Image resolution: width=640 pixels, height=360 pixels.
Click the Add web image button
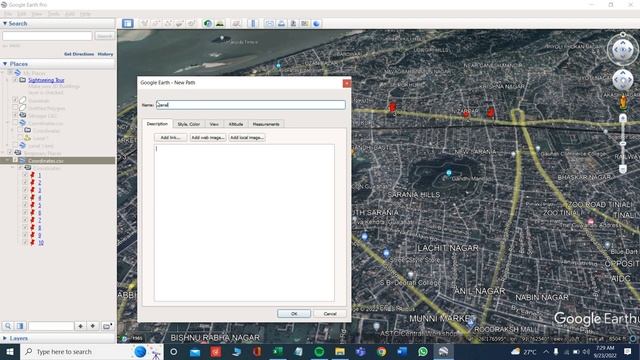point(208,138)
